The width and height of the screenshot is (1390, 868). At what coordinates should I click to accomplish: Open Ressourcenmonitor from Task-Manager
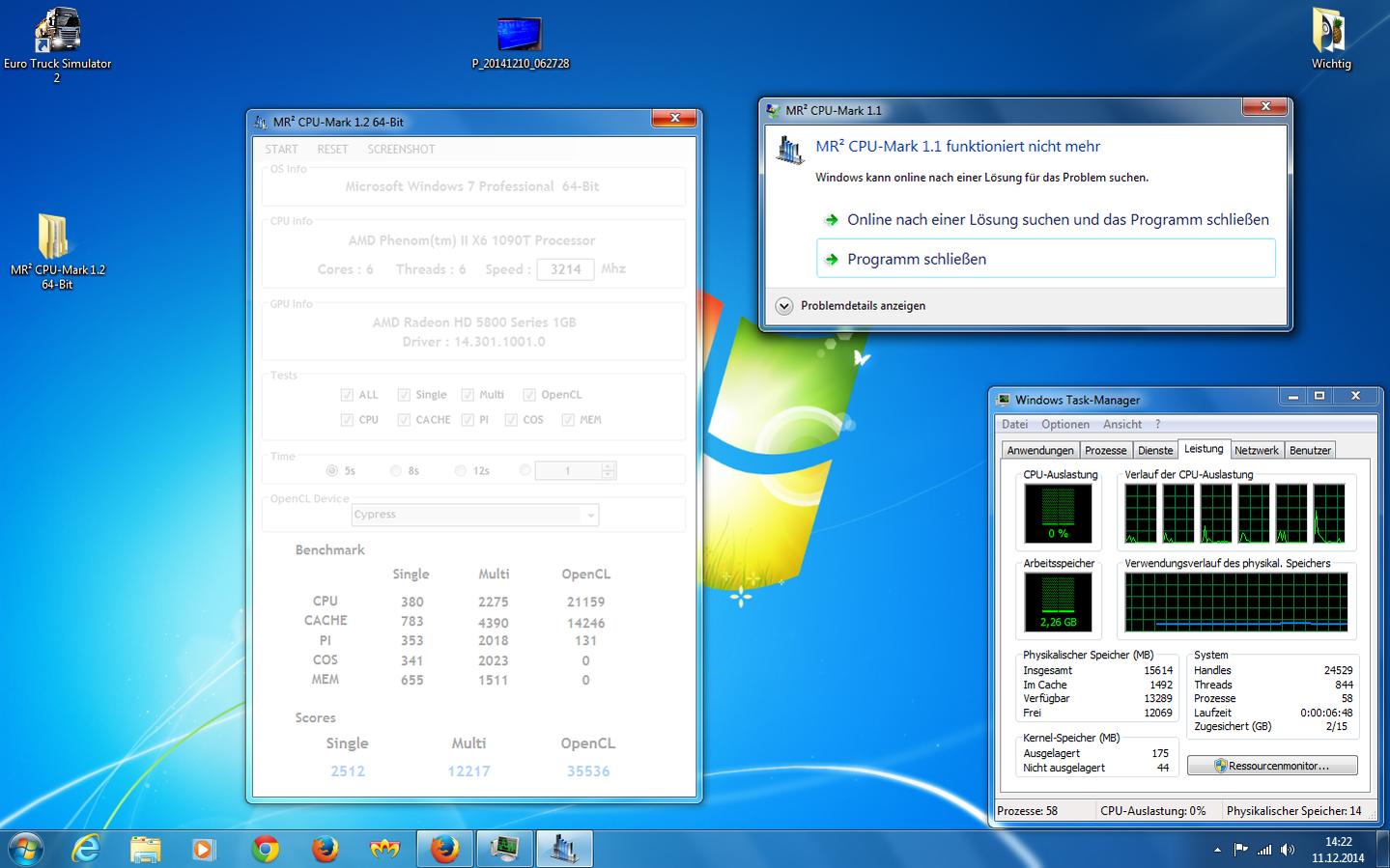point(1272,766)
